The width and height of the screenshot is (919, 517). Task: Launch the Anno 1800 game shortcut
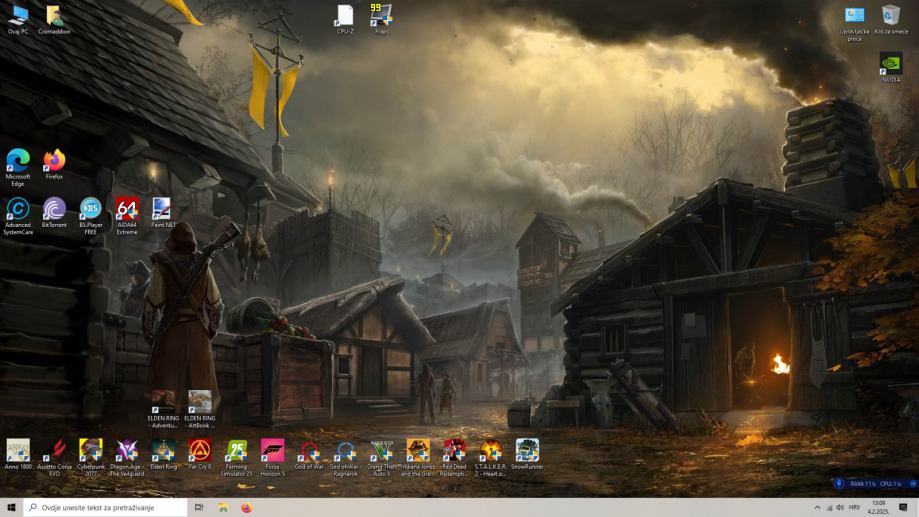pyautogui.click(x=18, y=454)
